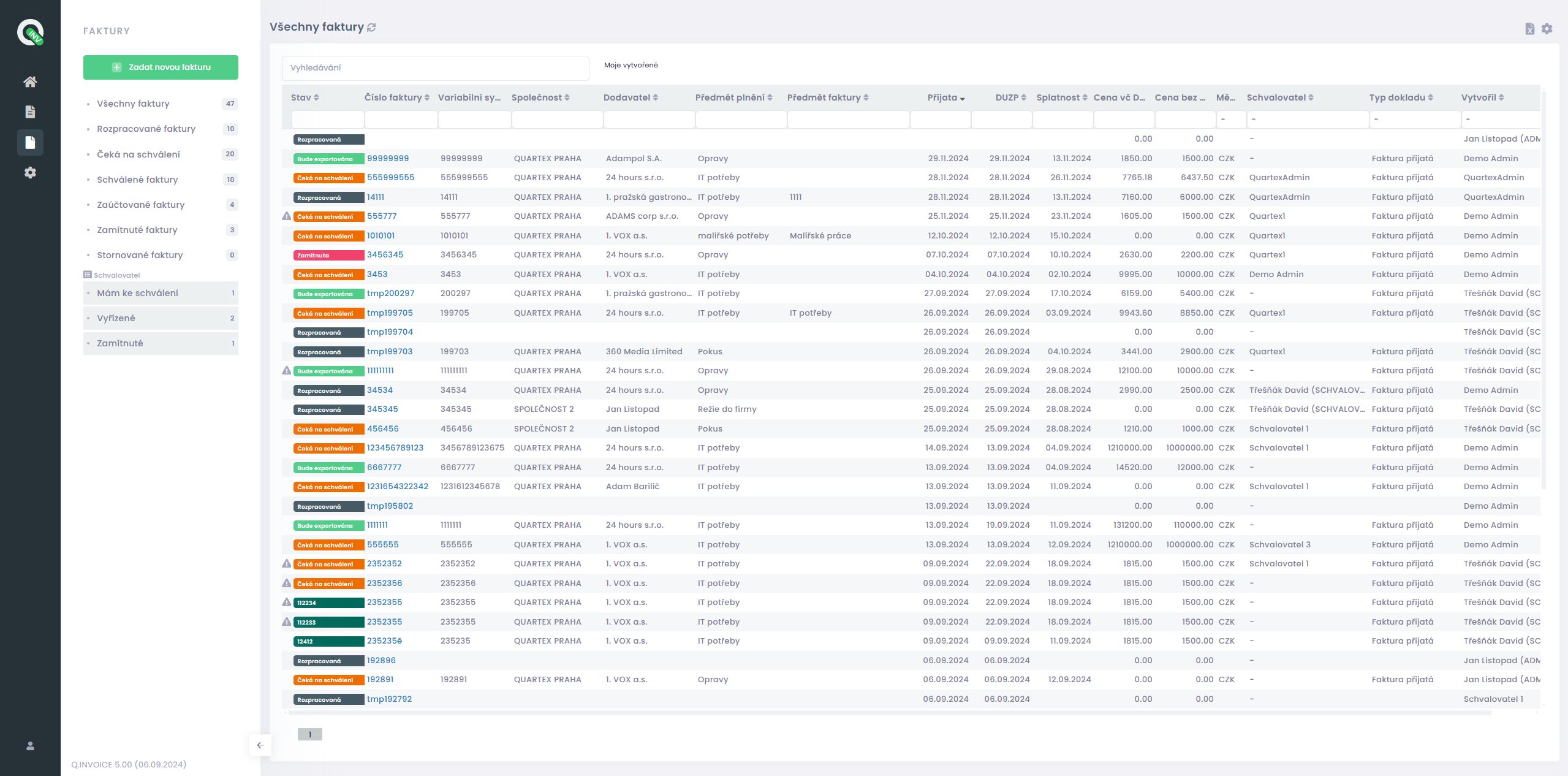This screenshot has height=776, width=1568.
Task: Go to page 1 pagination button
Action: pyautogui.click(x=309, y=734)
